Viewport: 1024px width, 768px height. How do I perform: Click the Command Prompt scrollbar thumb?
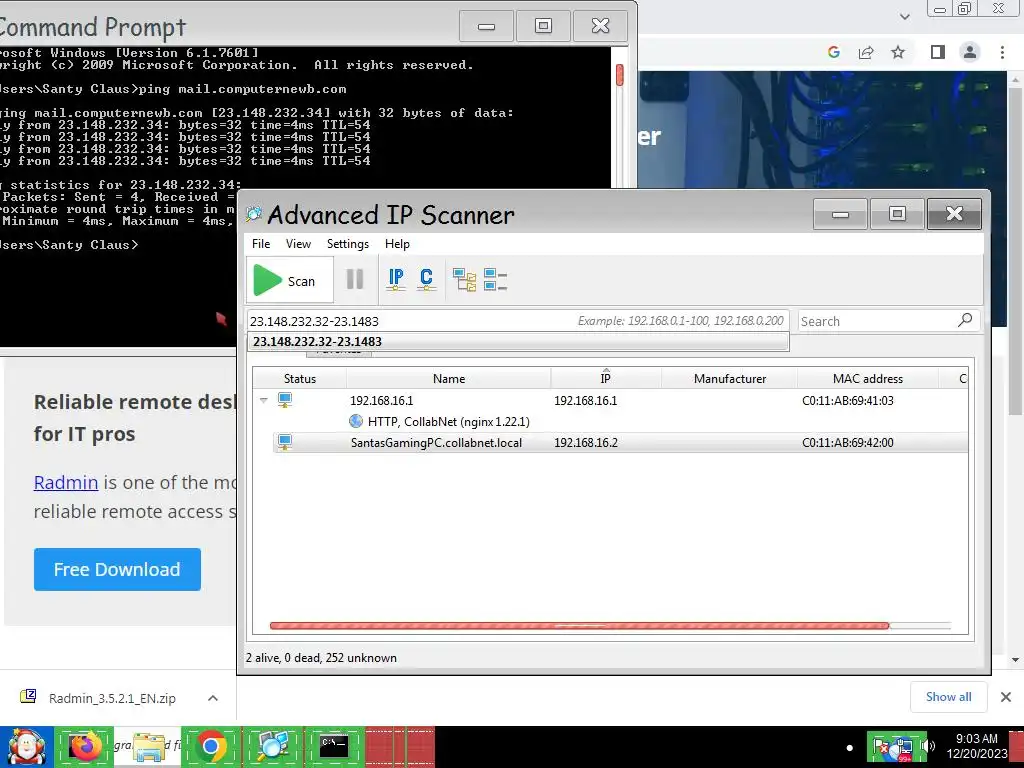[x=620, y=74]
